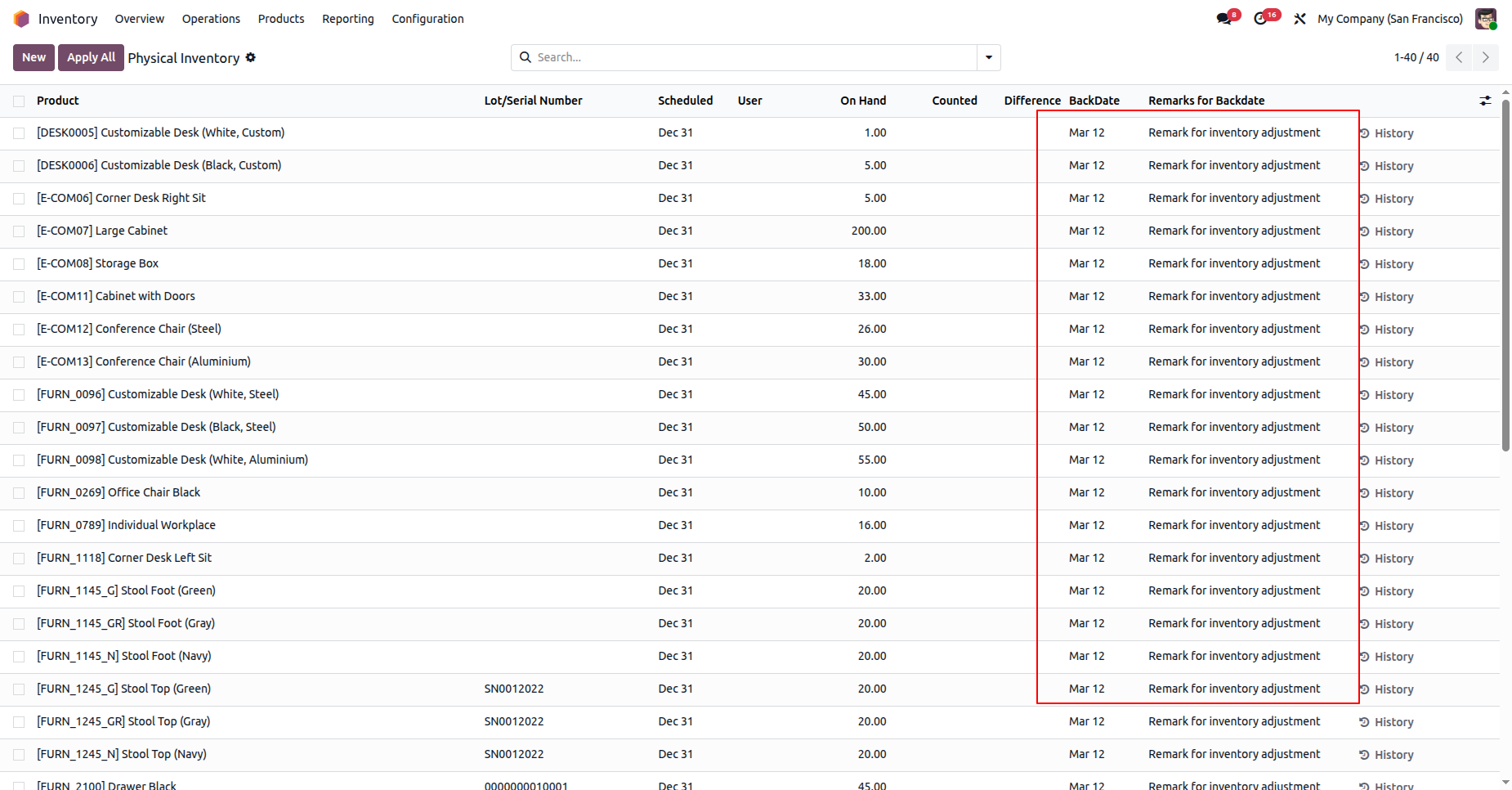Open the user avatar menu
The width and height of the screenshot is (1512, 790).
[1486, 19]
